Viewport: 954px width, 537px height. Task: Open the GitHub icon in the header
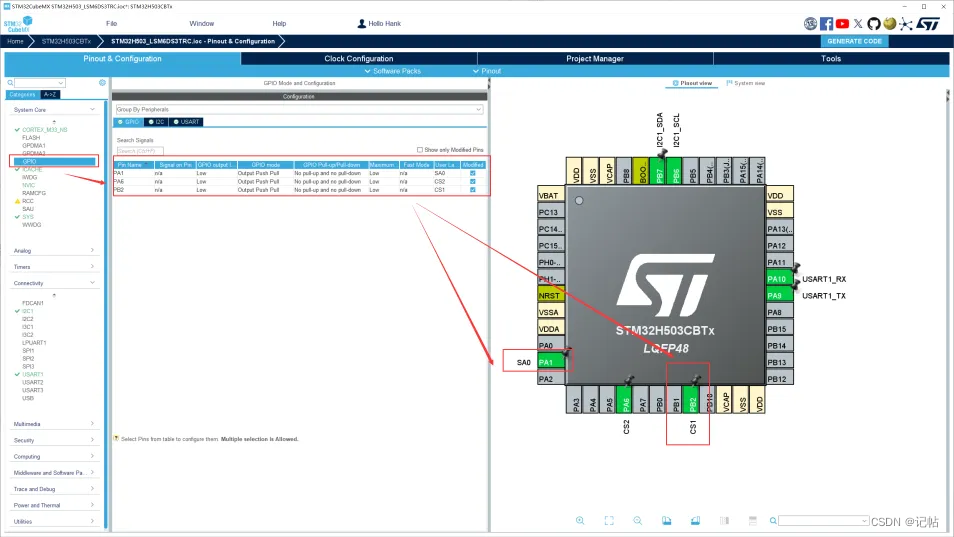874,24
